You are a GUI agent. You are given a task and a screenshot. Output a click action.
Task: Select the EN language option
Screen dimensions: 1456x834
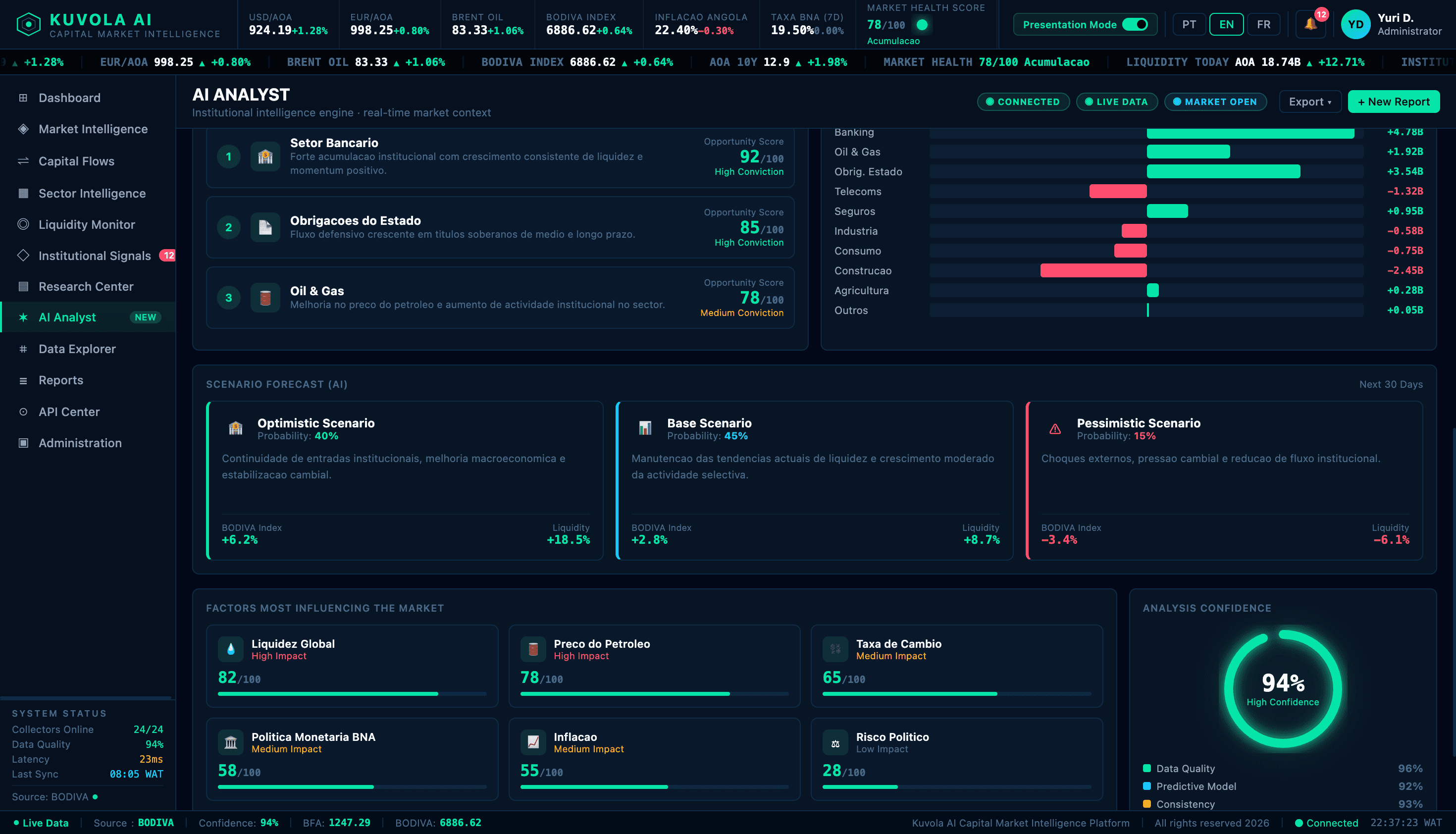pyautogui.click(x=1226, y=25)
